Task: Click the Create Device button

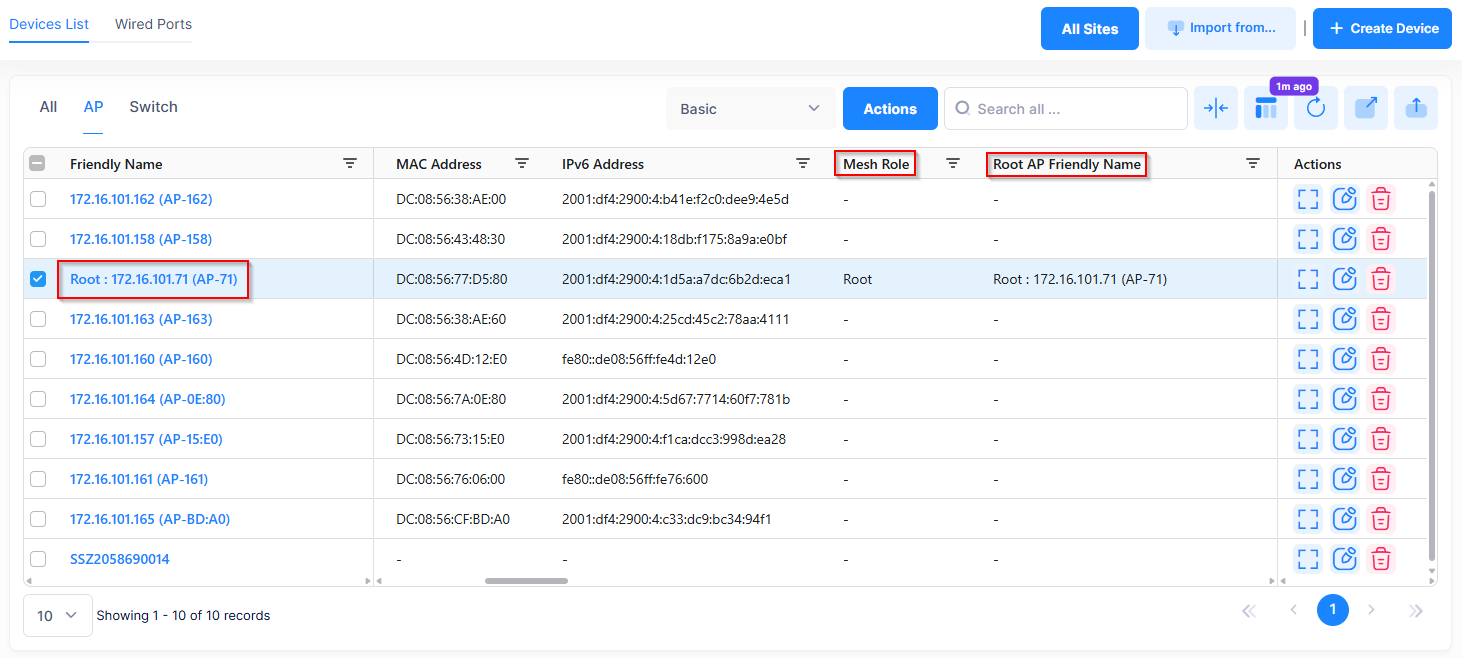Action: (x=1381, y=28)
